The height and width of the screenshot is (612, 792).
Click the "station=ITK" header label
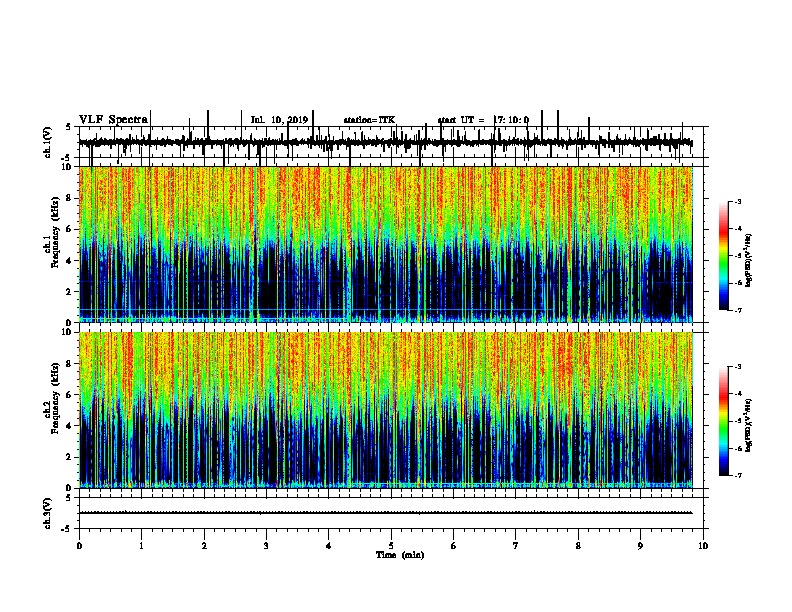click(x=369, y=120)
